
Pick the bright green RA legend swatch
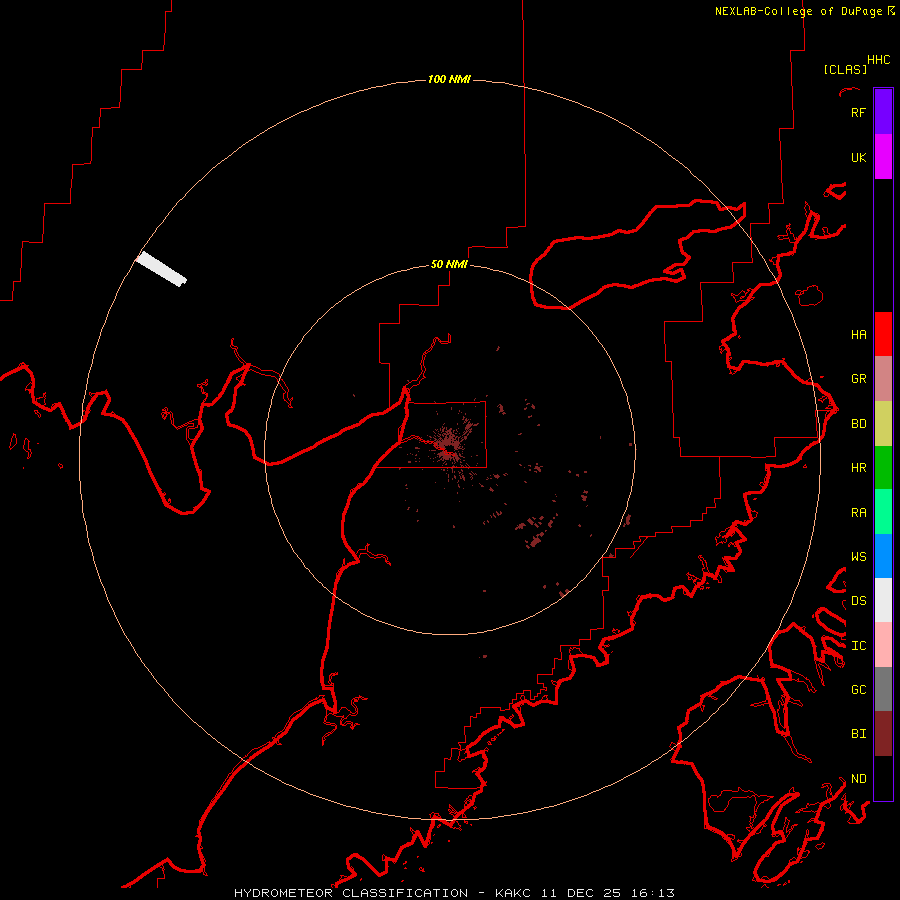(883, 512)
